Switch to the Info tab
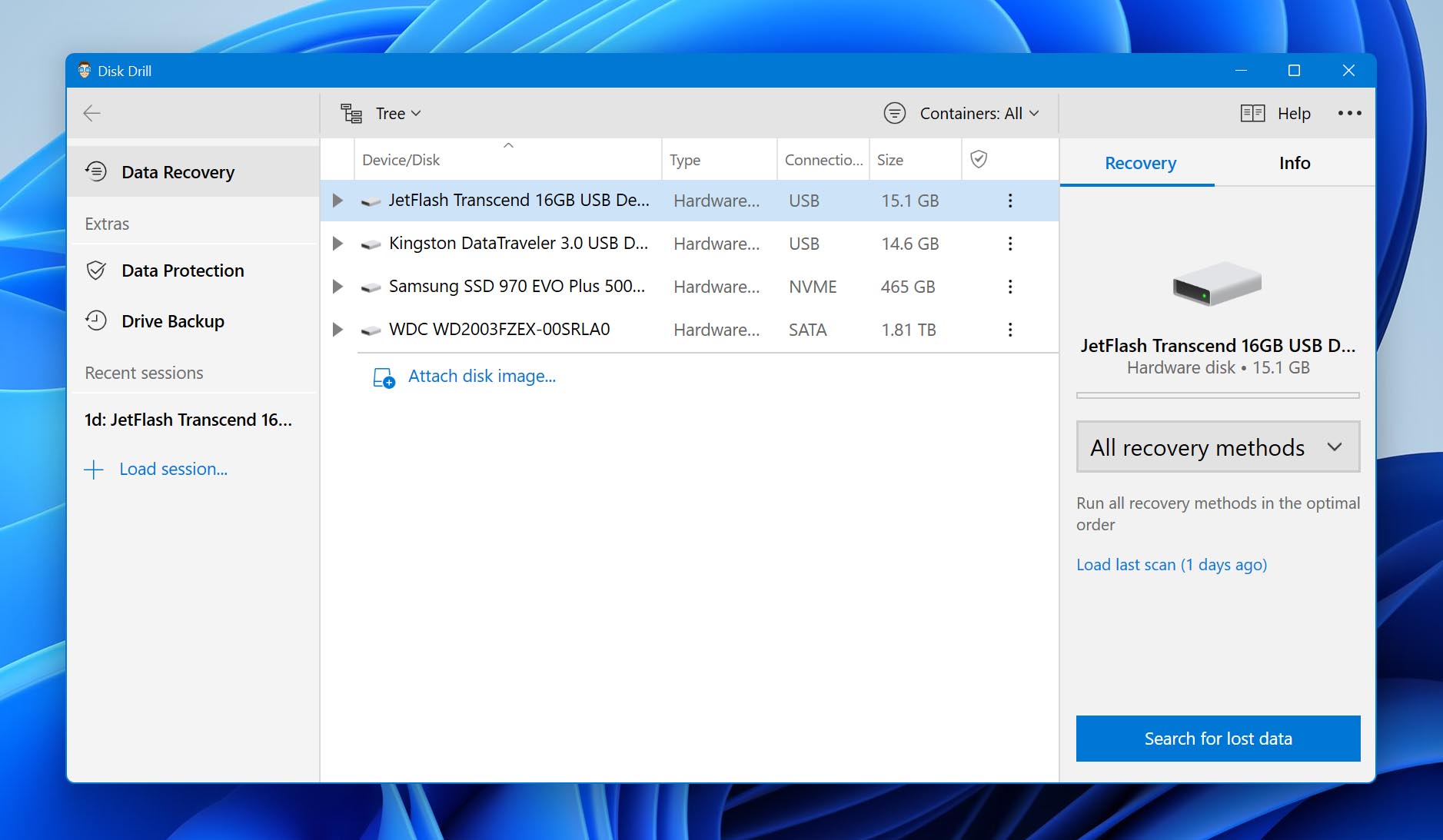 (x=1295, y=163)
